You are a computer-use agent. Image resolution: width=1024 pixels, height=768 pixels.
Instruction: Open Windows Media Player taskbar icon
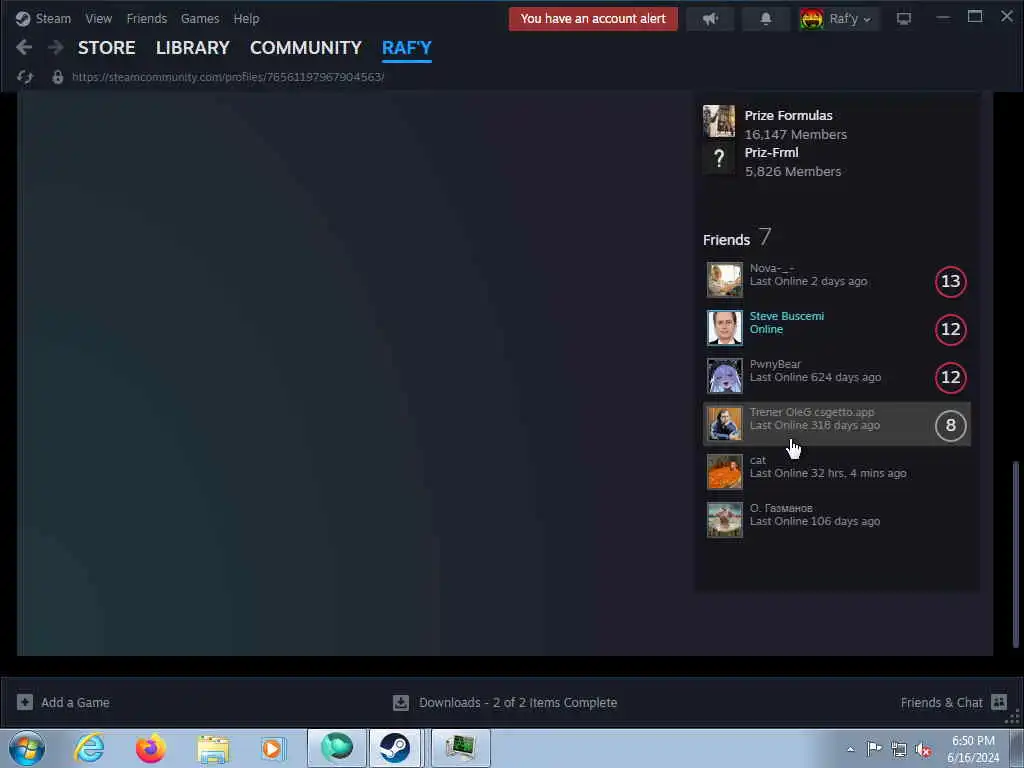point(272,748)
